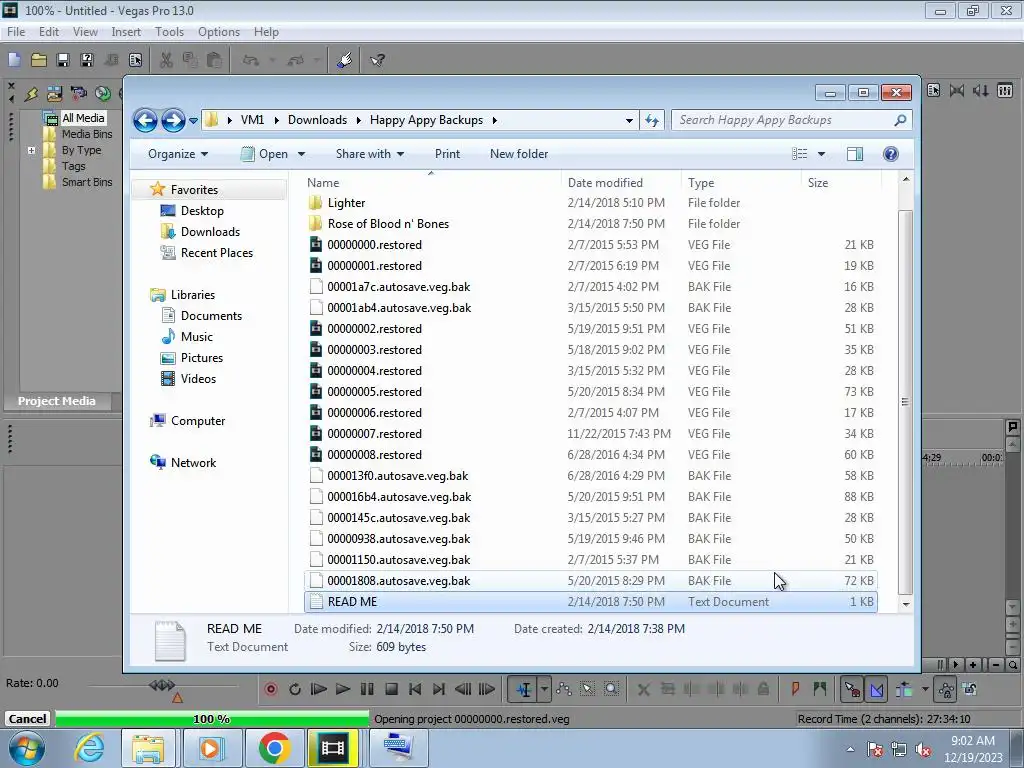
Task: Select the Zoom Edit magnifier tool
Action: pos(611,689)
